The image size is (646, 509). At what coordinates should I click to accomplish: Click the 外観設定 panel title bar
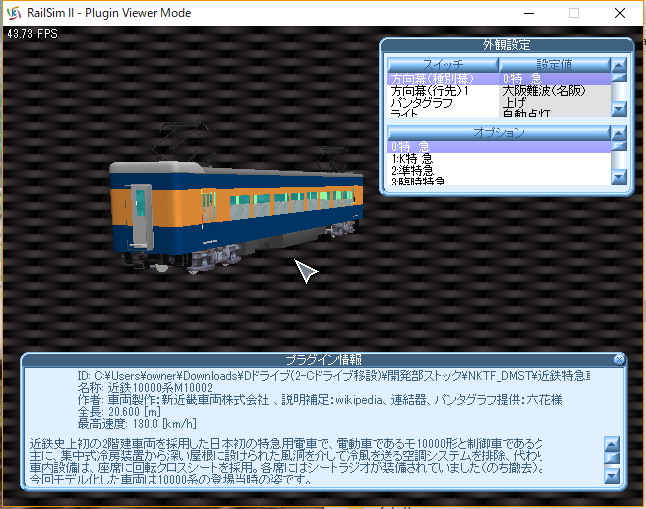506,45
